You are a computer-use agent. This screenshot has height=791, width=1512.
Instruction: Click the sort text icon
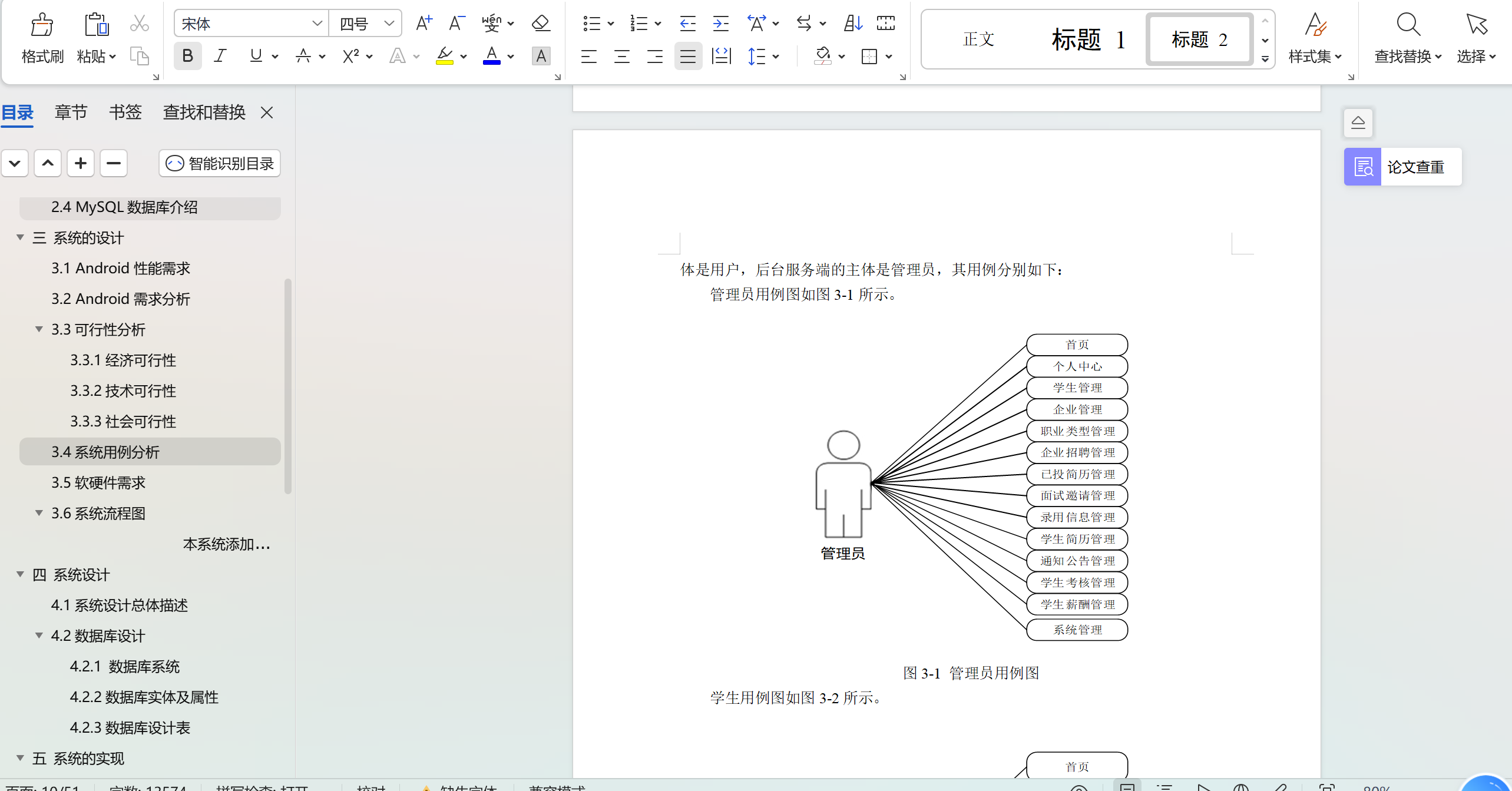tap(852, 24)
